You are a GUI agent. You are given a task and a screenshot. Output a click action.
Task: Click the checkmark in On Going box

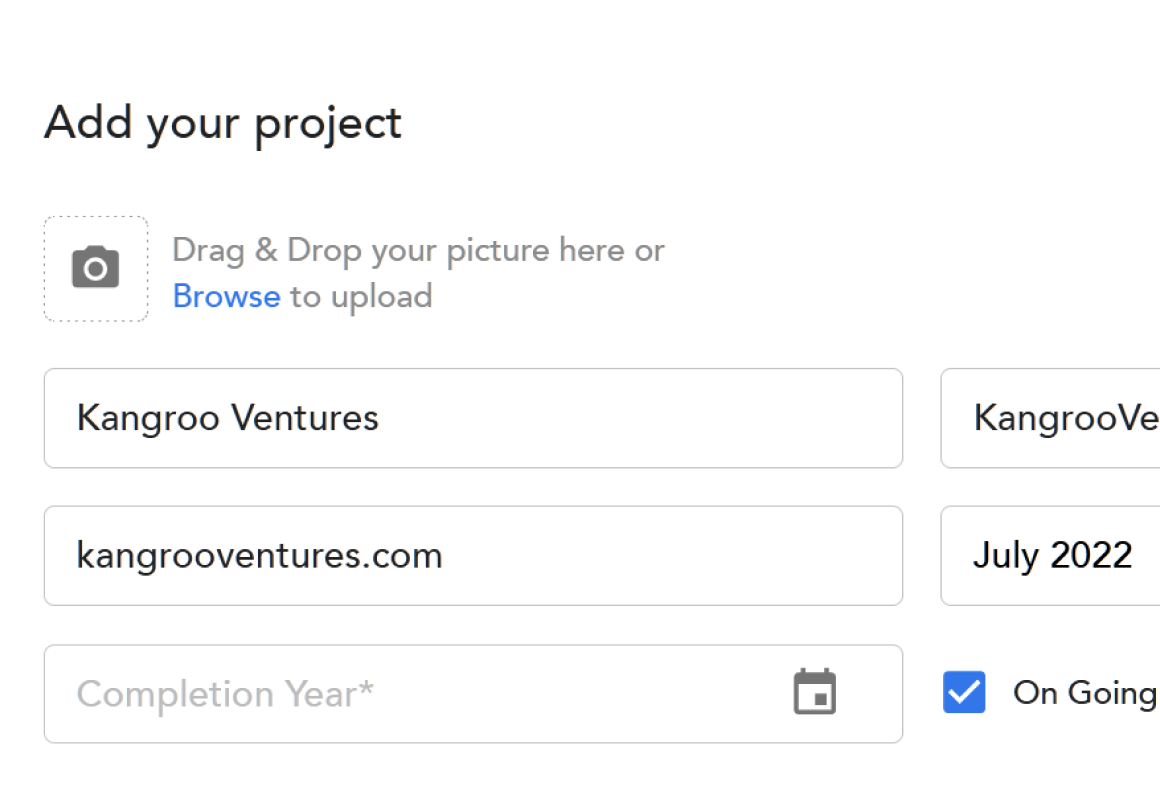tap(964, 692)
